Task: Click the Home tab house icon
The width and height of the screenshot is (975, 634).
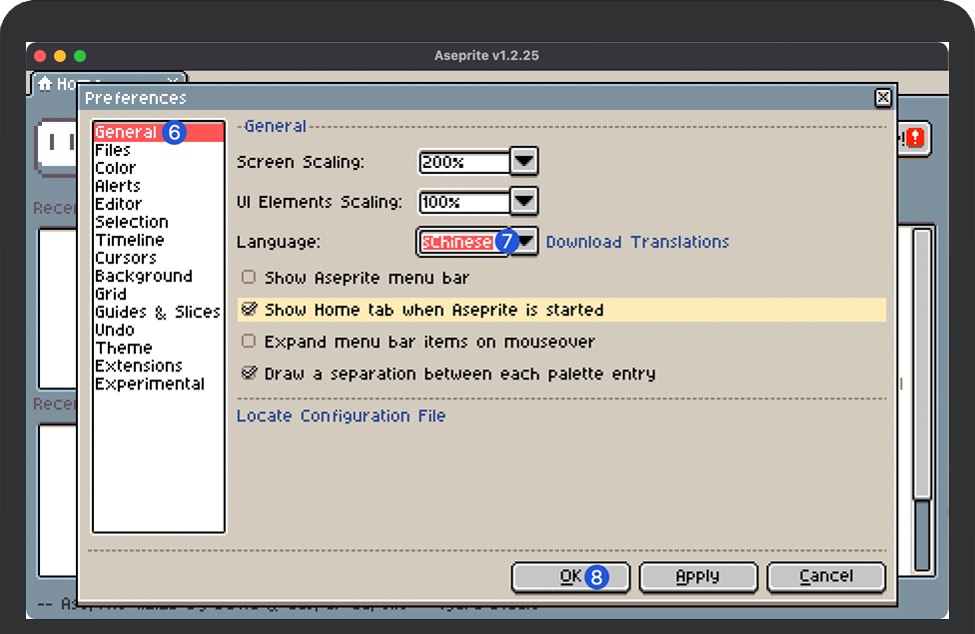Action: [45, 83]
